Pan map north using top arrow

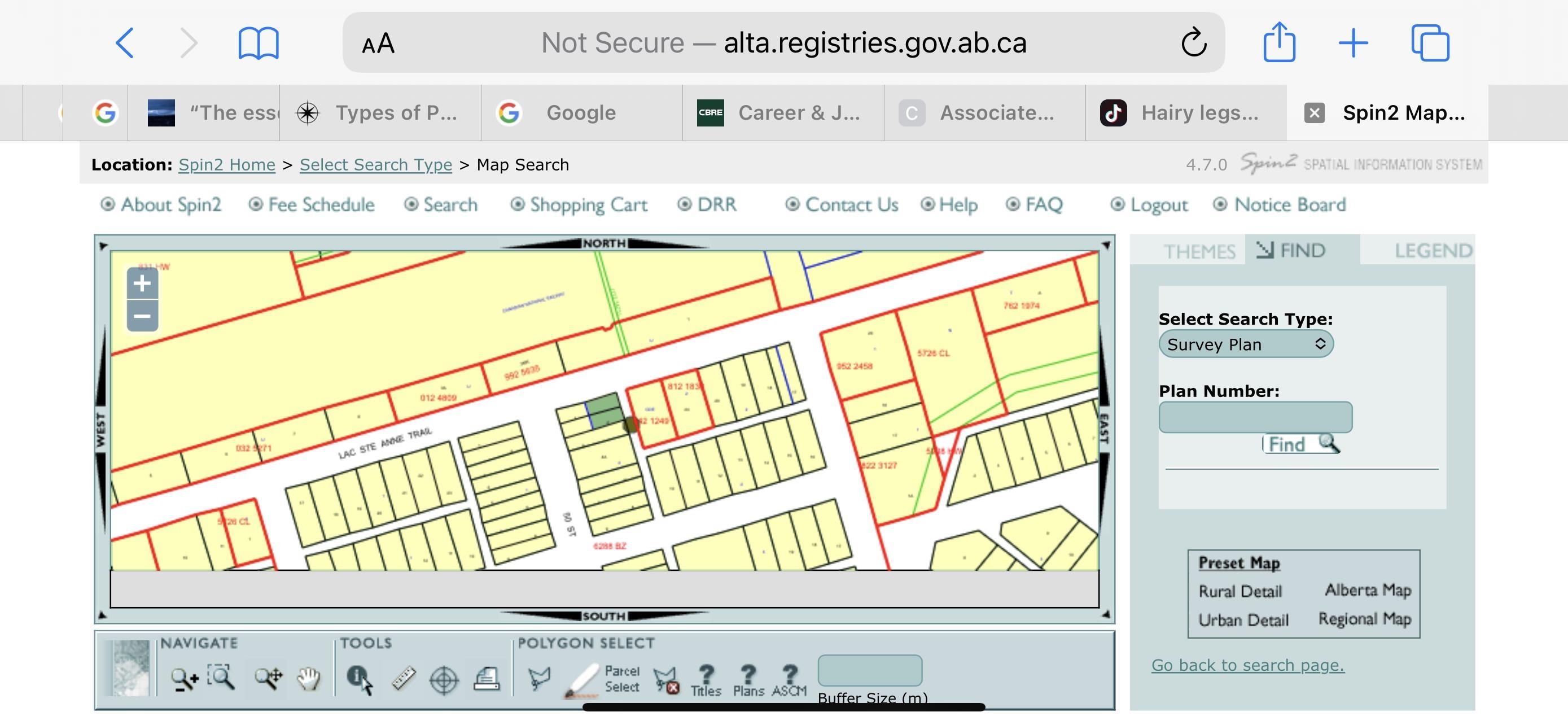click(x=604, y=243)
